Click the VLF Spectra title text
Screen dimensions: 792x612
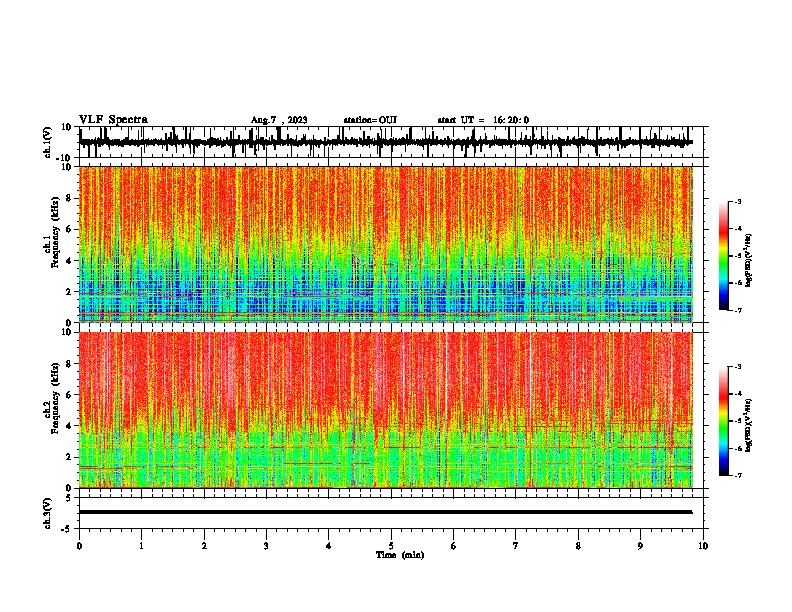(113, 120)
